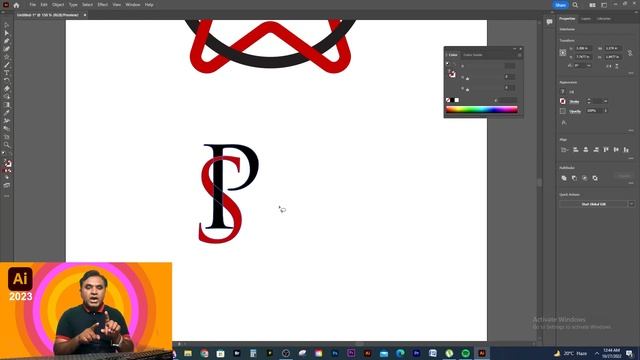Open the Arrange Documents icon
Image resolution: width=640 pixels, height=360 pixels.
[592, 5]
